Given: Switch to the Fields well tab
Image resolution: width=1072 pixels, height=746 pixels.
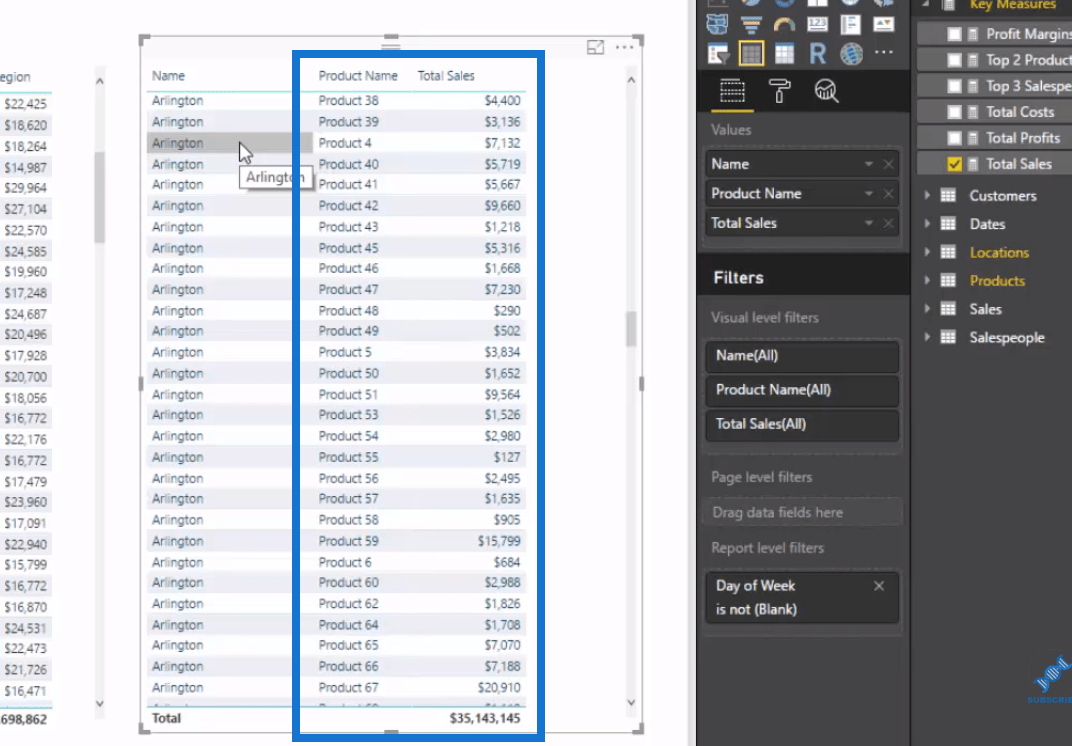Looking at the screenshot, I should point(732,91).
